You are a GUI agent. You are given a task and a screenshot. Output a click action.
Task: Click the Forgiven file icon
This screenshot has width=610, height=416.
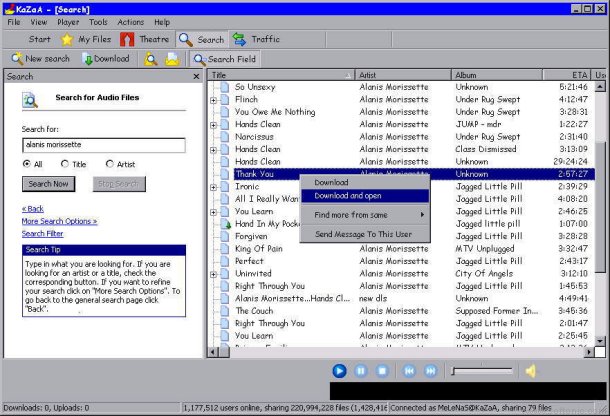pos(224,237)
